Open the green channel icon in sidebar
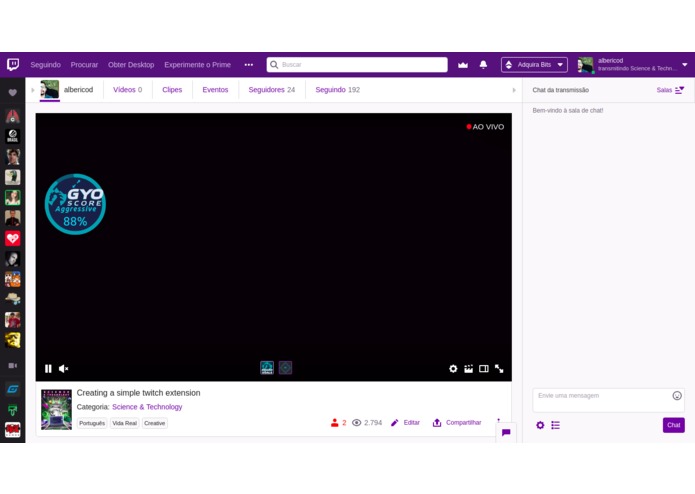Screen dimensions: 695x494 [12, 410]
